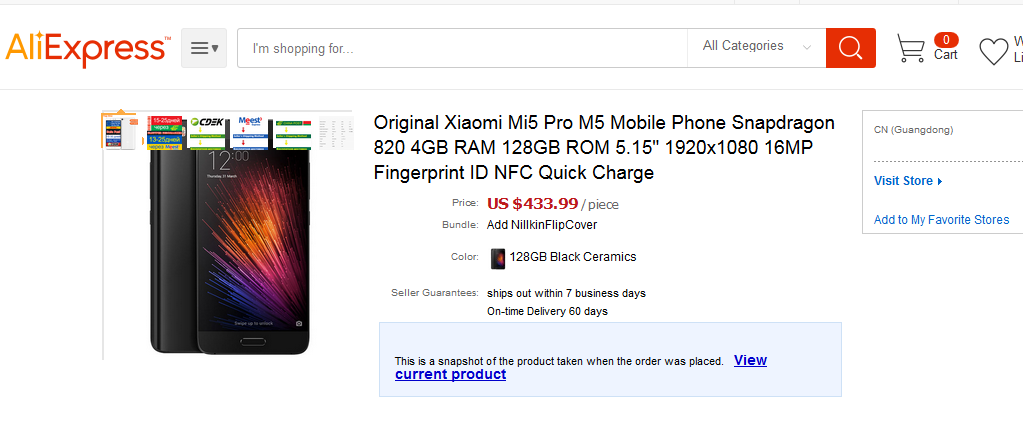The width and height of the screenshot is (1023, 429).
Task: Type in the "I'm shopping for" search box
Action: (x=460, y=48)
